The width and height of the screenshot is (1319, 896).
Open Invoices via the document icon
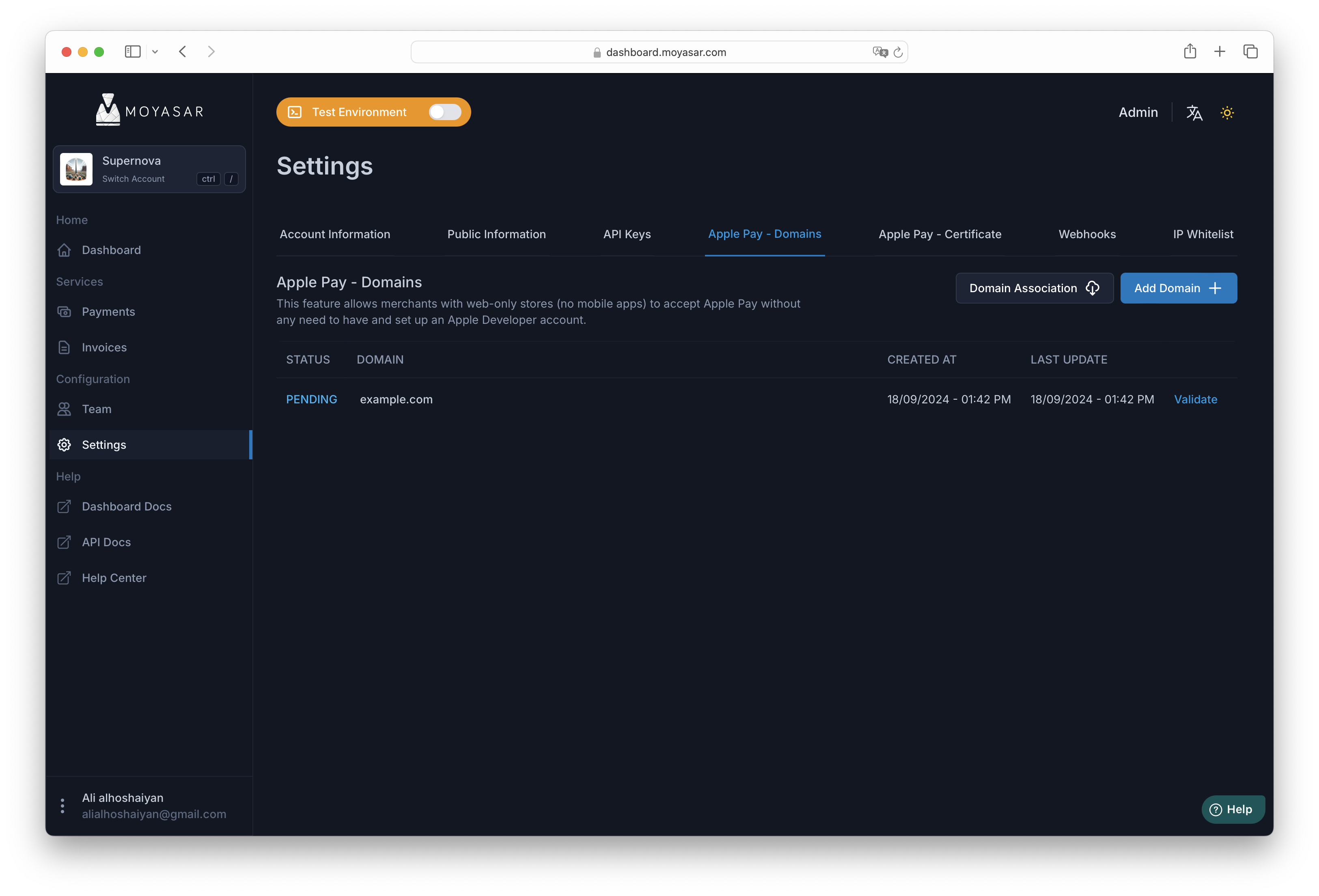pyautogui.click(x=64, y=347)
